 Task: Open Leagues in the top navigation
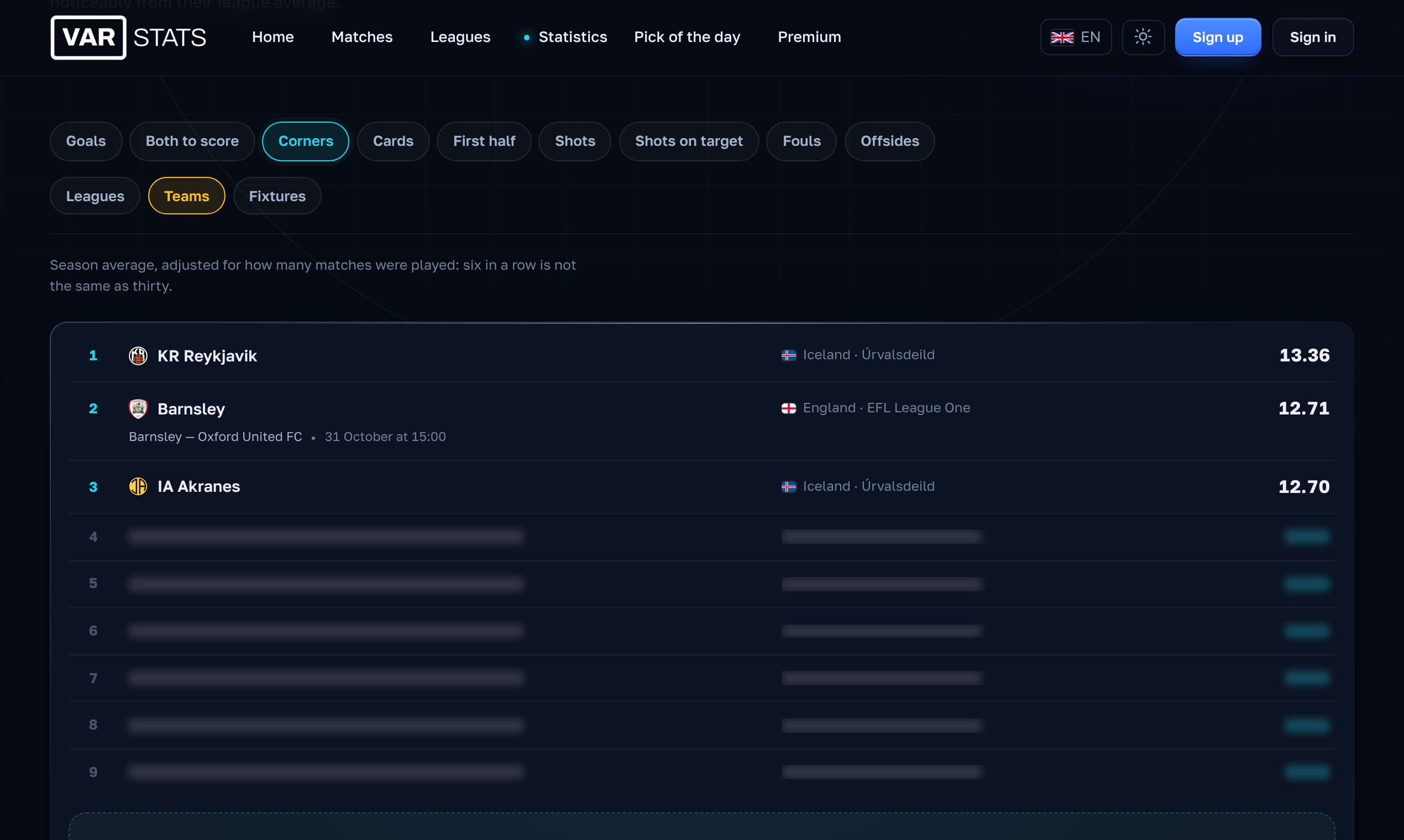(460, 37)
